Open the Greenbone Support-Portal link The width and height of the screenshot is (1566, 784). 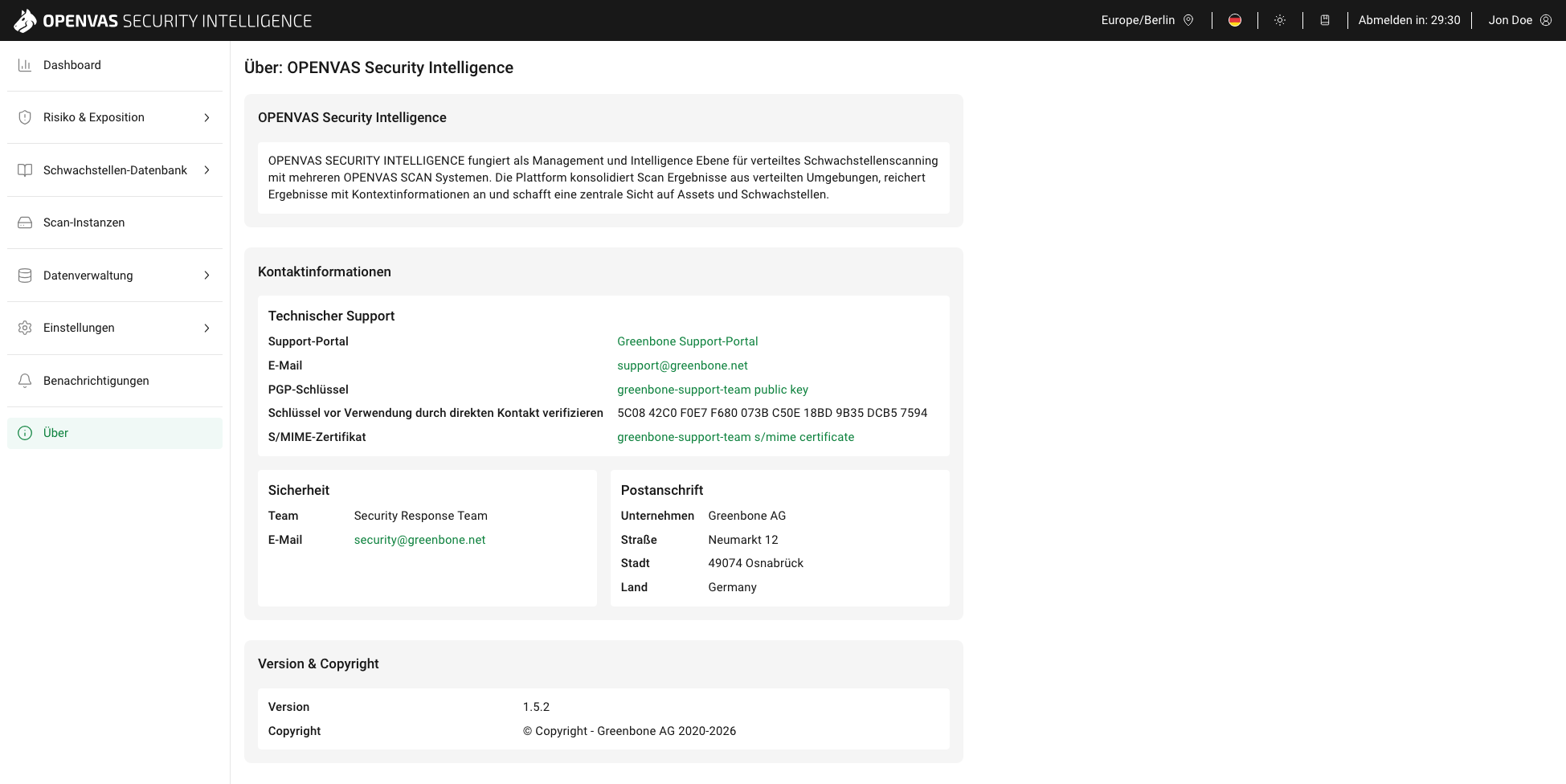[x=688, y=341]
